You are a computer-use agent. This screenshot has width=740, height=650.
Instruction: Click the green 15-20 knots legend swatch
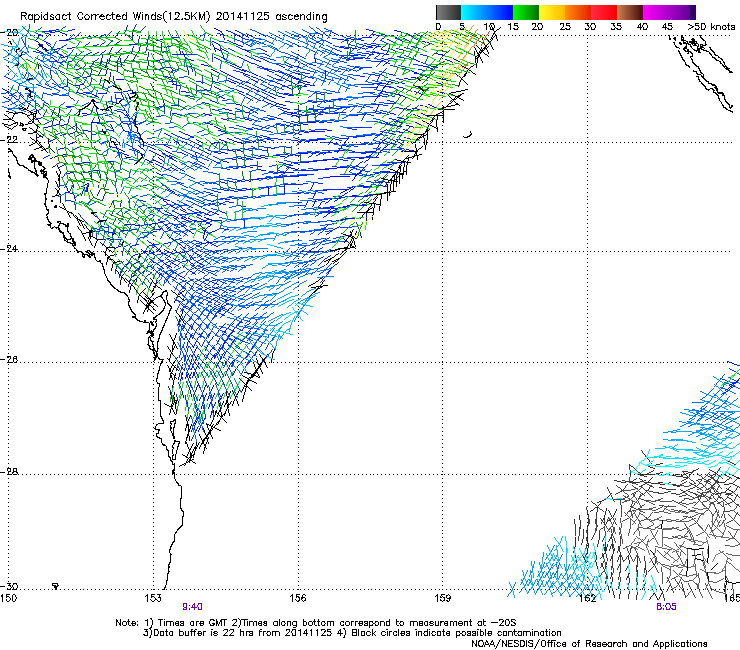526,12
